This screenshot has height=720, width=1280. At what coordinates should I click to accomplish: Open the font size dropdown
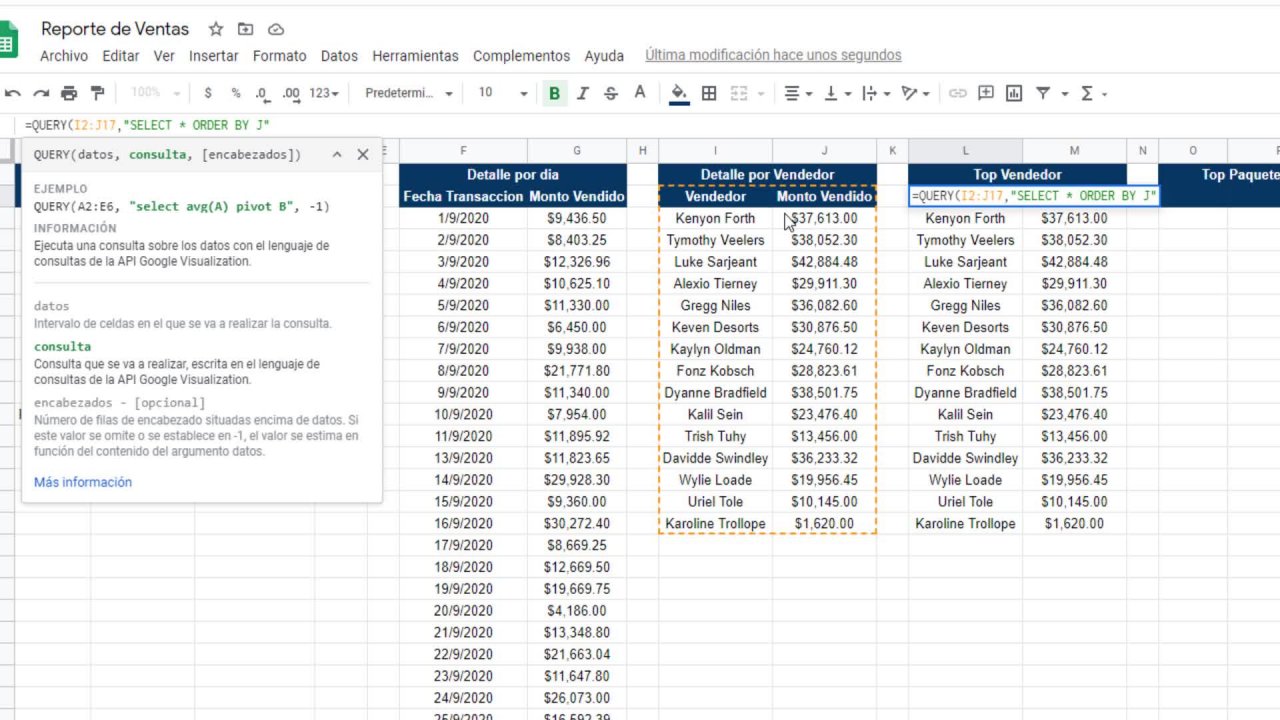502,93
